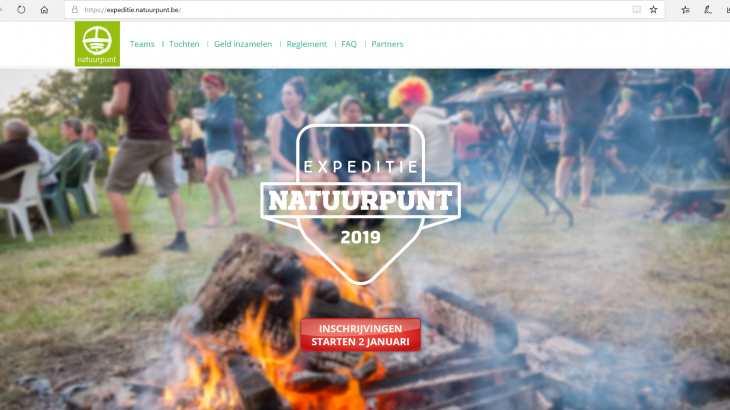The image size is (730, 410).
Task: Add this page to favorites star
Action: click(x=654, y=10)
